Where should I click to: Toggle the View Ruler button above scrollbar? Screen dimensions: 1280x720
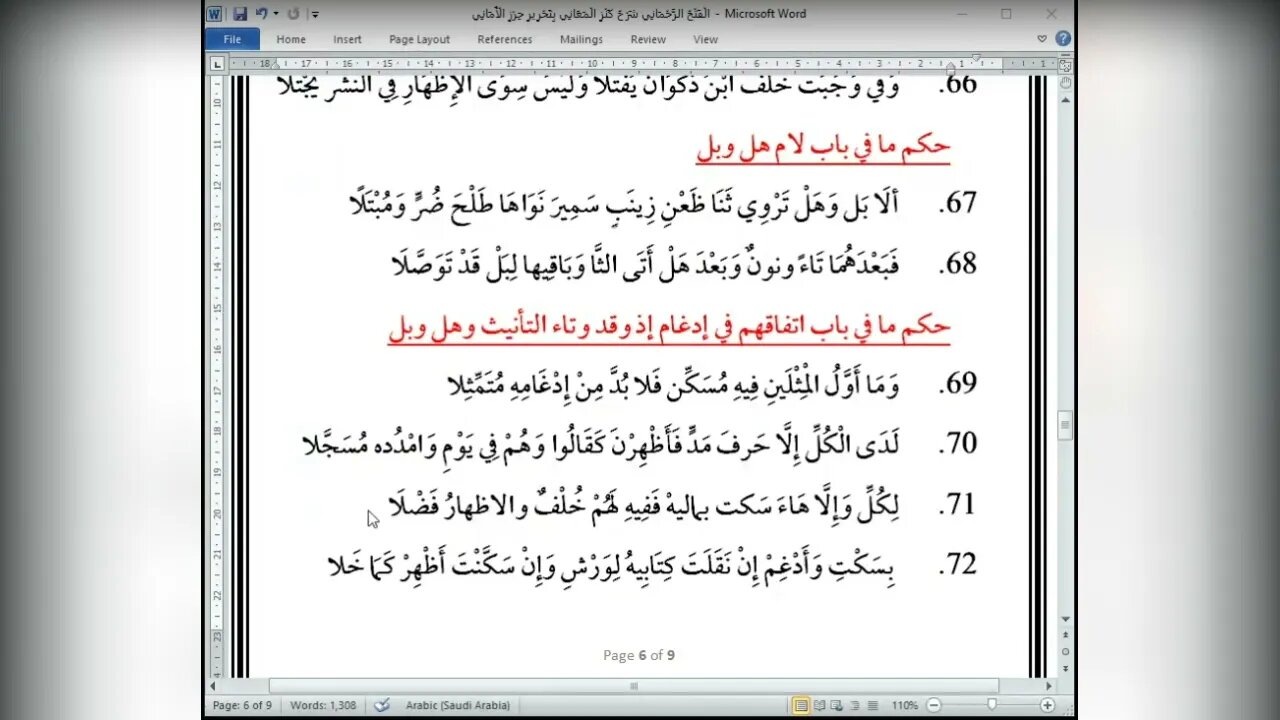(1065, 65)
